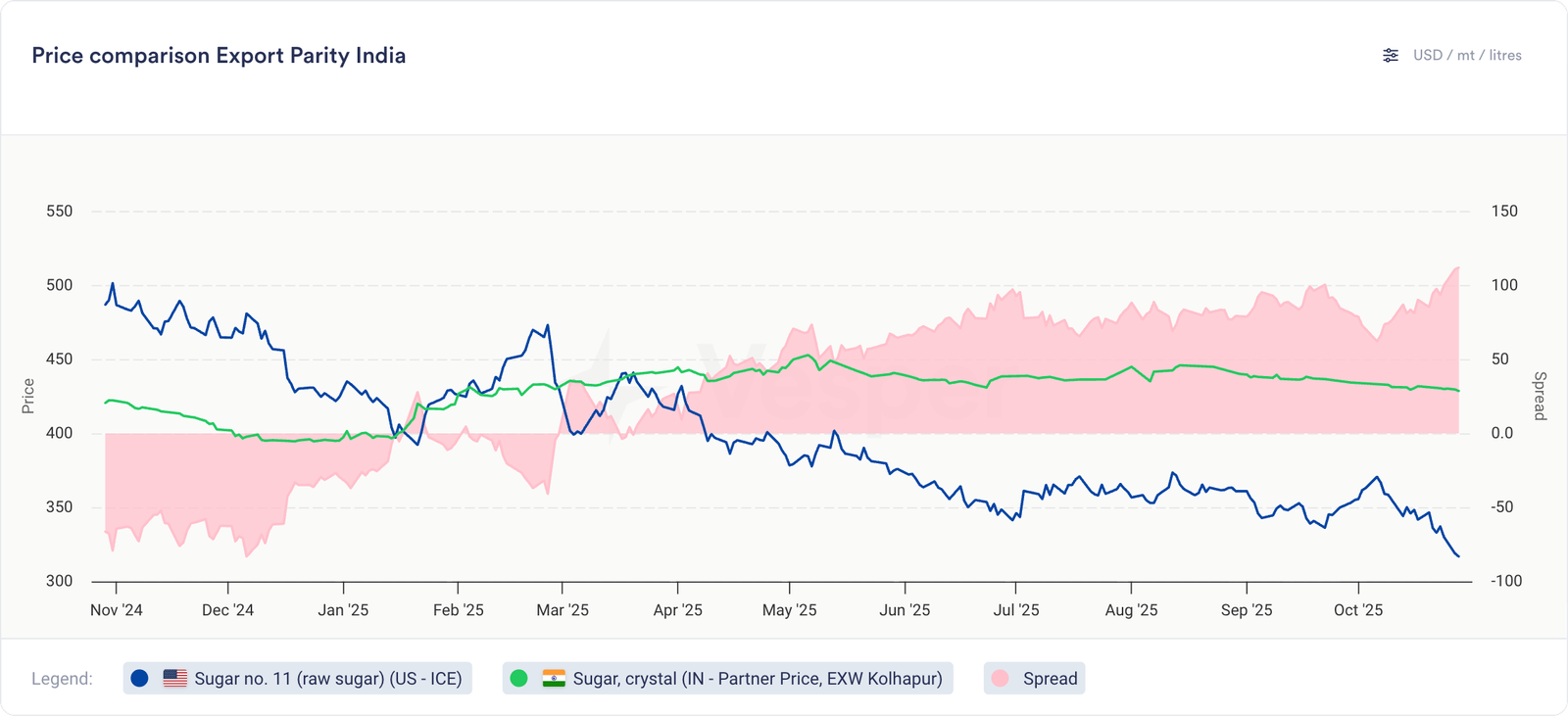Click the 550 price axis value
The height and width of the screenshot is (716, 1568).
click(60, 212)
